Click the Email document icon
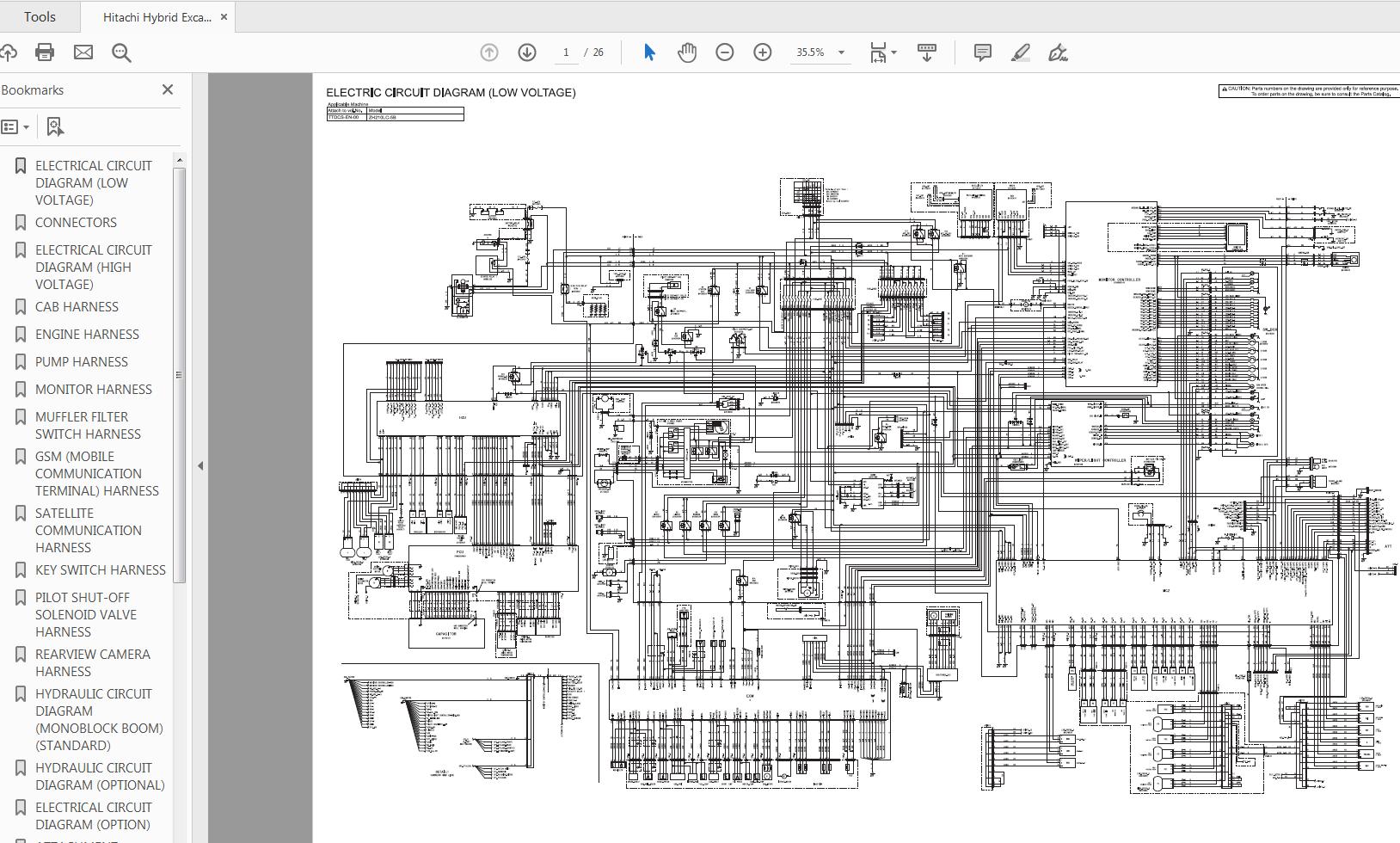This screenshot has width=1400, height=843. coord(83,52)
